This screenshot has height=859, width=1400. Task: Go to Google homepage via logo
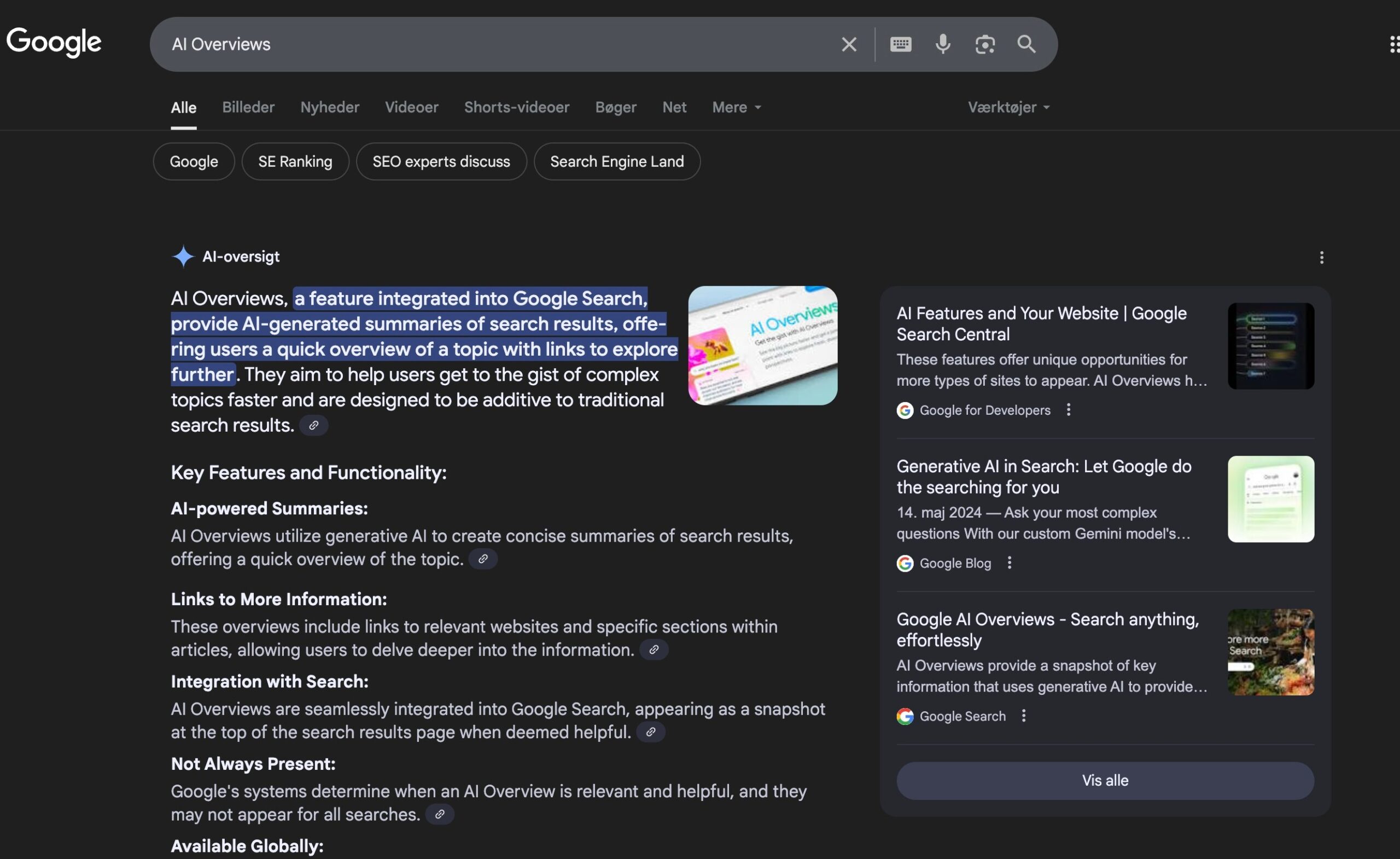click(54, 42)
